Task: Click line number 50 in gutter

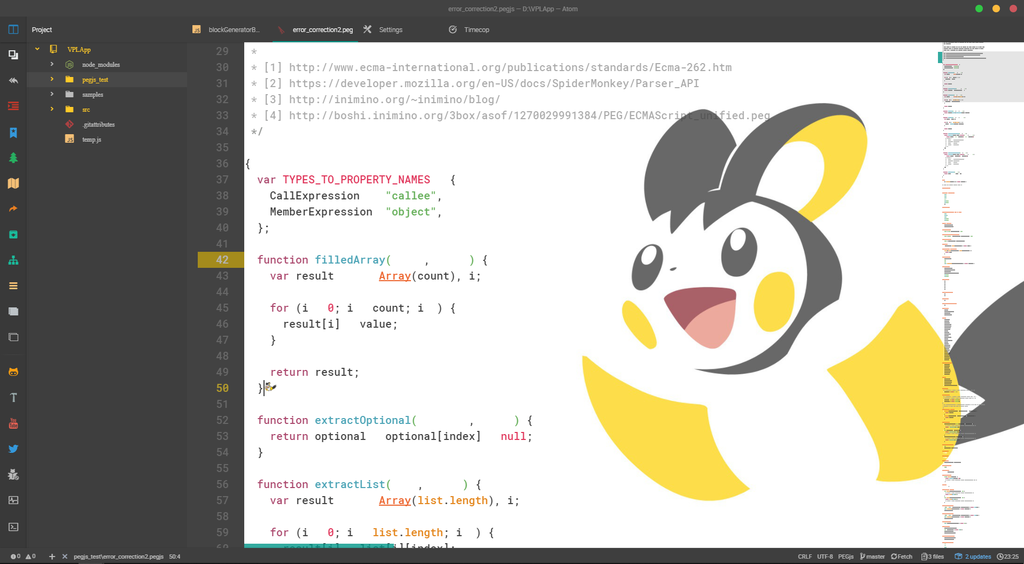Action: click(221, 388)
